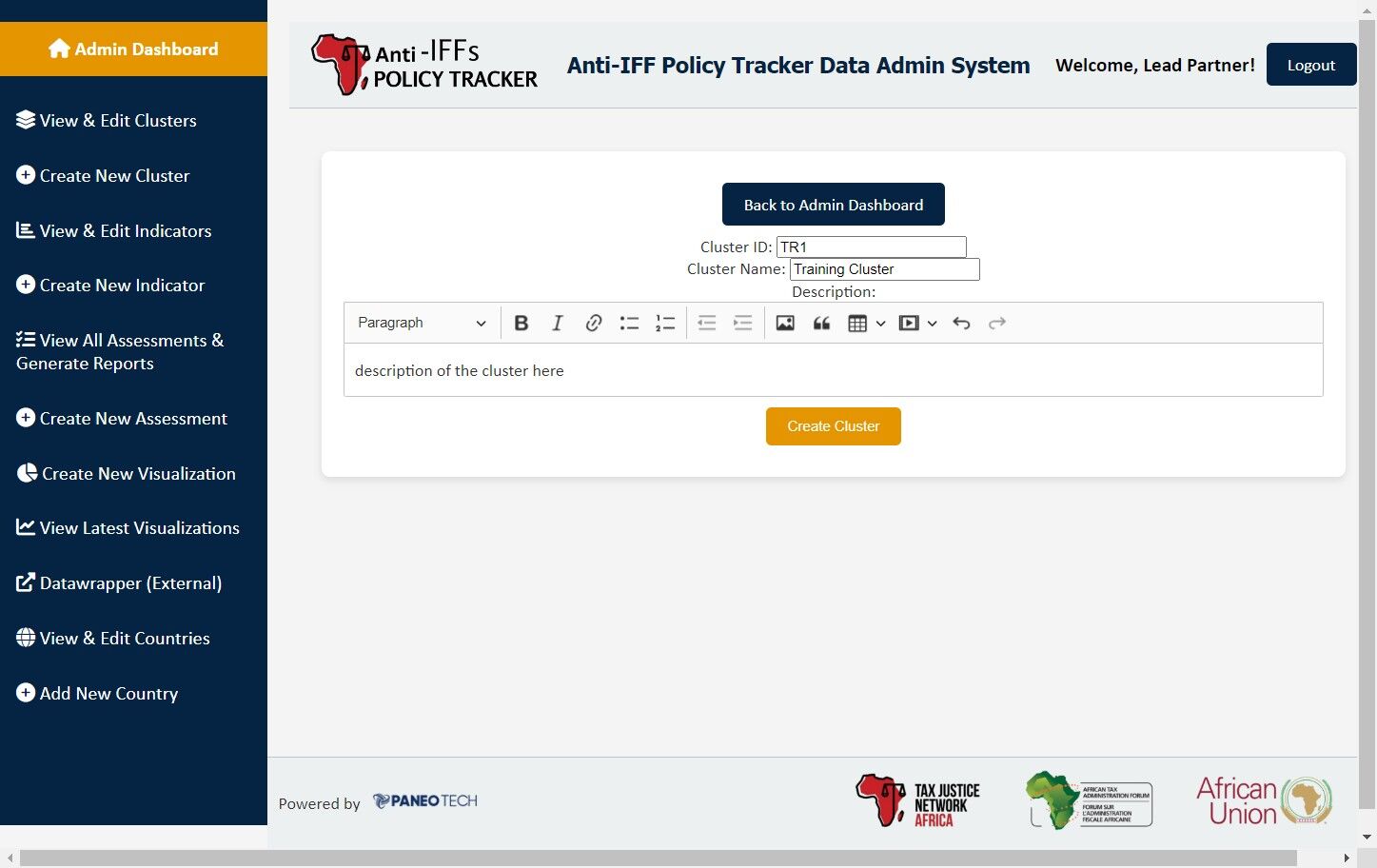Open View All Assessments & Generate Reports
Viewport: 1377px width, 868px height.
[x=120, y=352]
